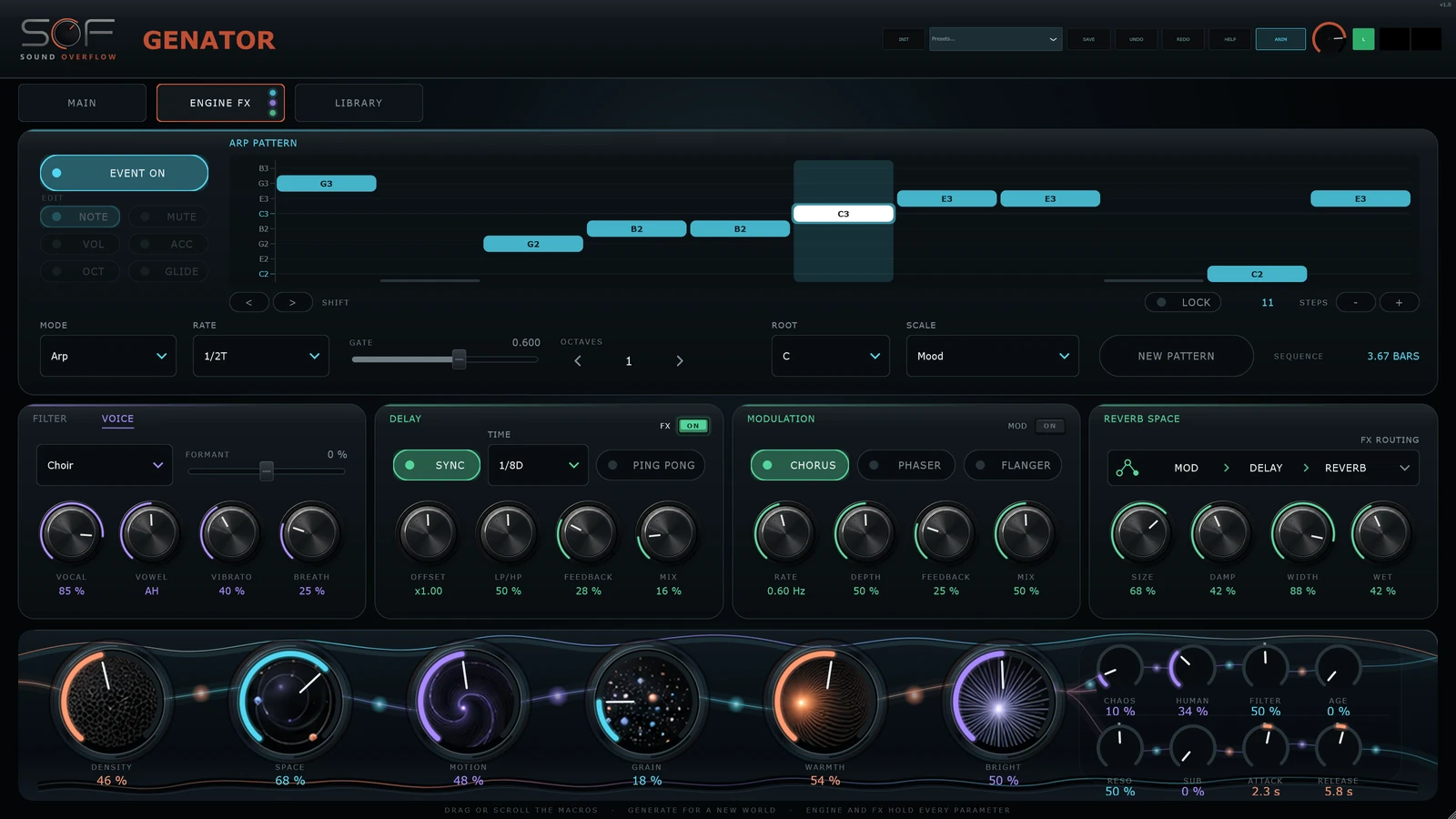
Task: Open the delay Time dropdown 1/8D
Action: [x=538, y=465]
